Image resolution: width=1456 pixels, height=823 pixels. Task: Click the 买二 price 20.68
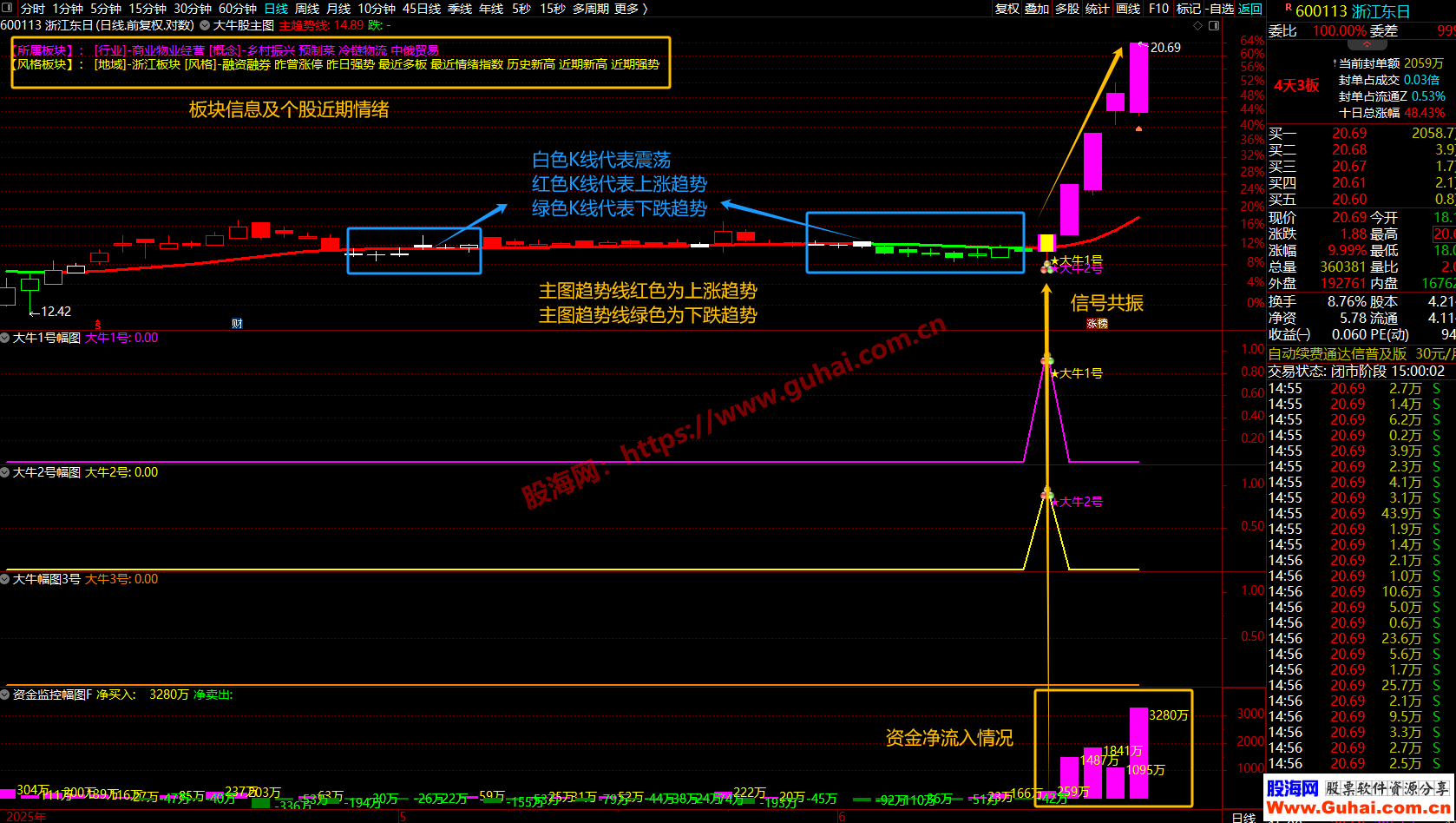pos(1349,149)
